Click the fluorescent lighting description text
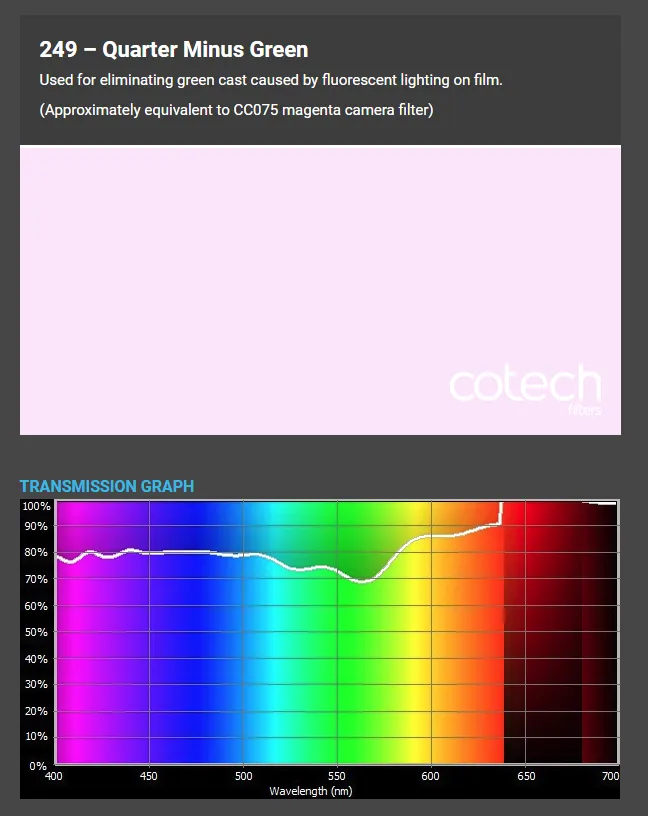 270,80
